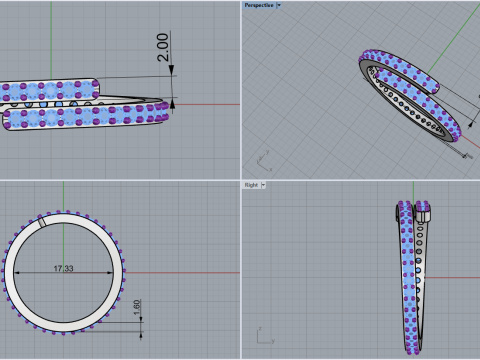The width and height of the screenshot is (480, 360).
Task: Select the Right viewport title label
Action: tap(251, 185)
